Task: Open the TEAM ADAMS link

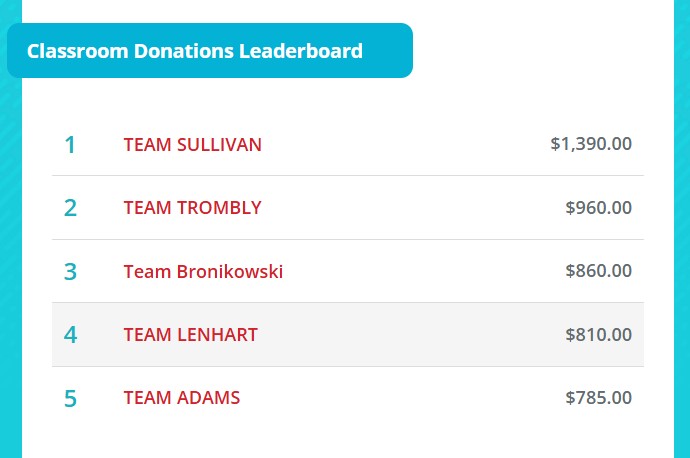Action: (182, 398)
